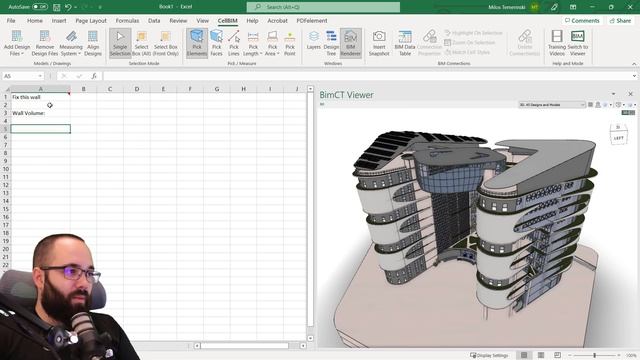Image resolution: width=640 pixels, height=360 pixels.
Task: Click the Add Design Files icon
Action: pos(17,36)
